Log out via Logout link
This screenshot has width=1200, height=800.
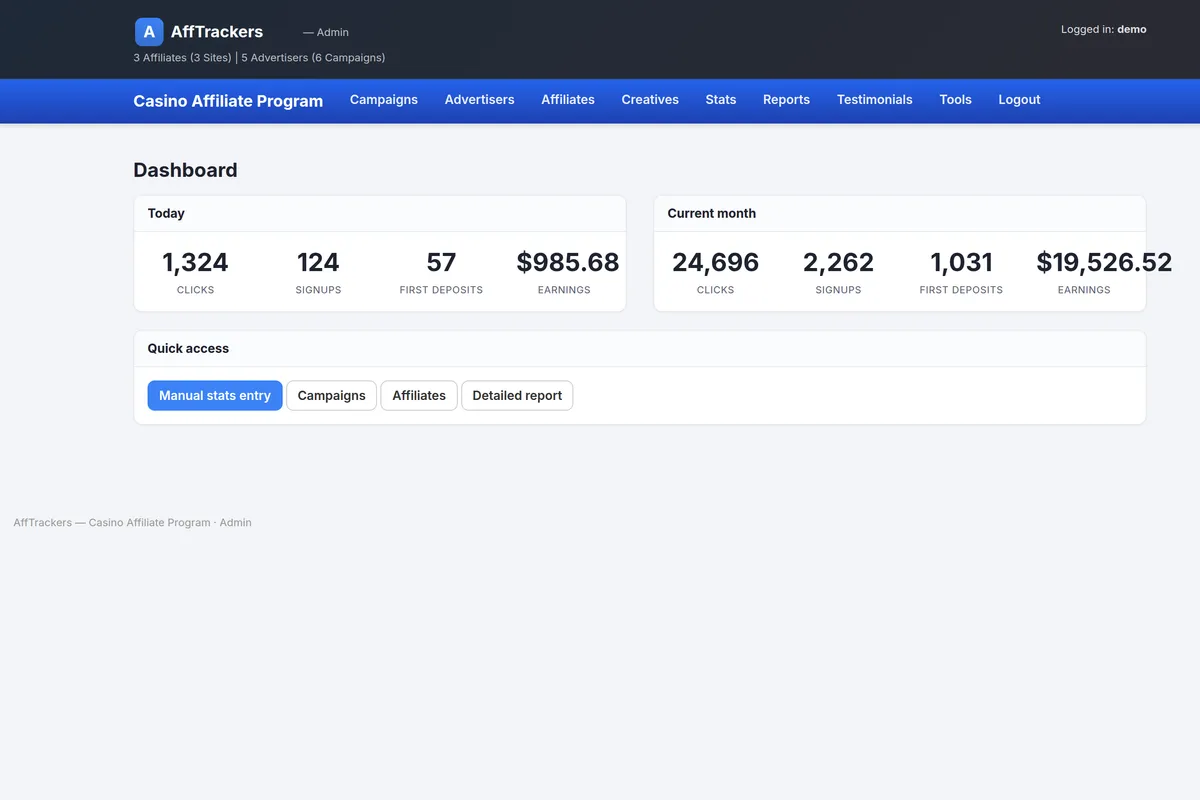coord(1019,100)
